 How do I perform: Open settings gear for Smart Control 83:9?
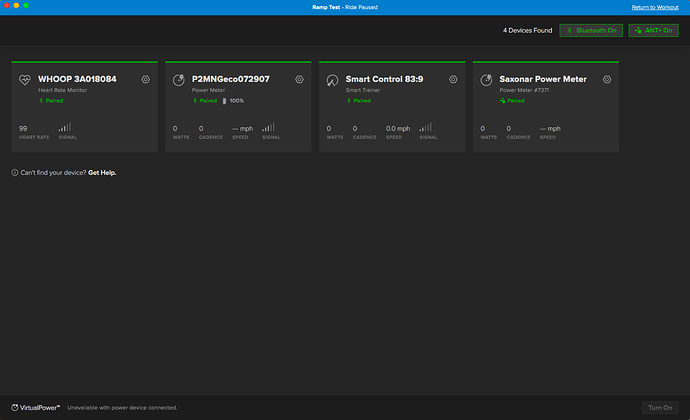pyautogui.click(x=453, y=79)
